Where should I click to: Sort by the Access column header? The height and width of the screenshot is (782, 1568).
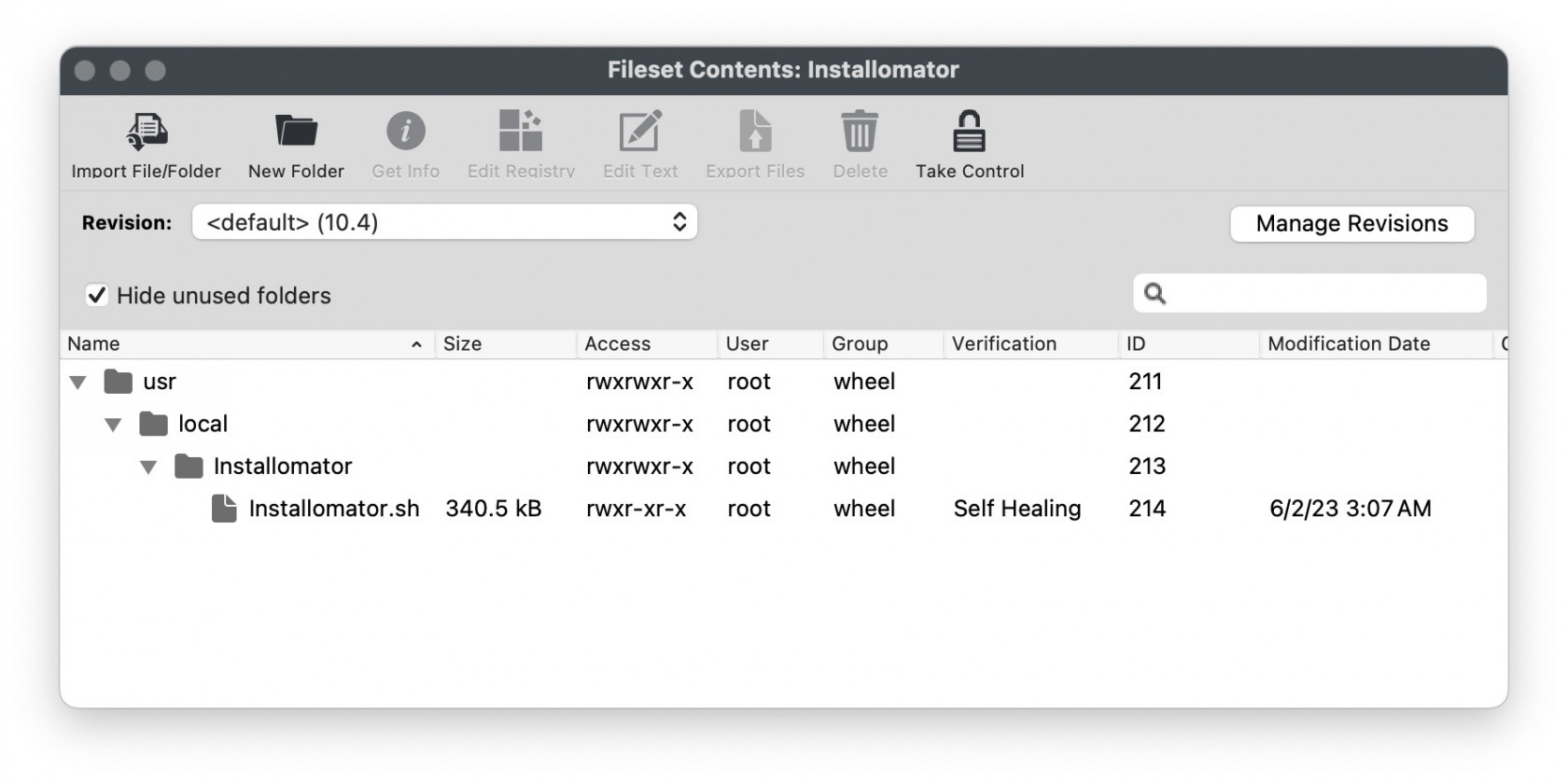647,343
